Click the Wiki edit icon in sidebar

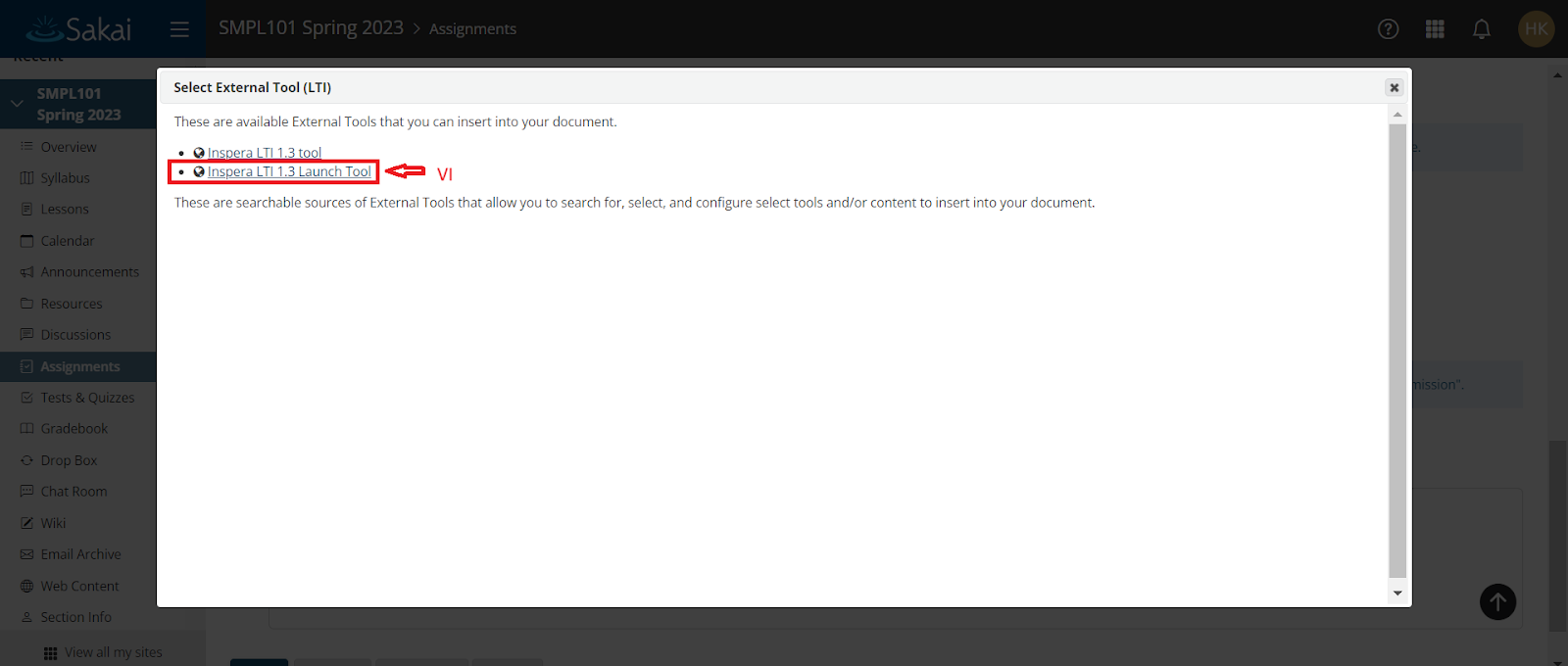pos(26,523)
